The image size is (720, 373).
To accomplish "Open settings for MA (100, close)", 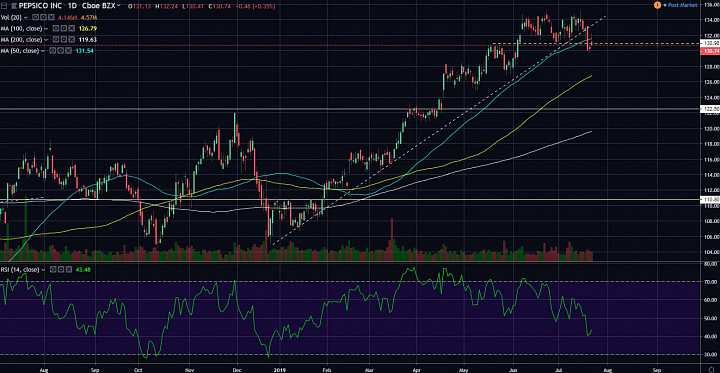I will coord(63,28).
